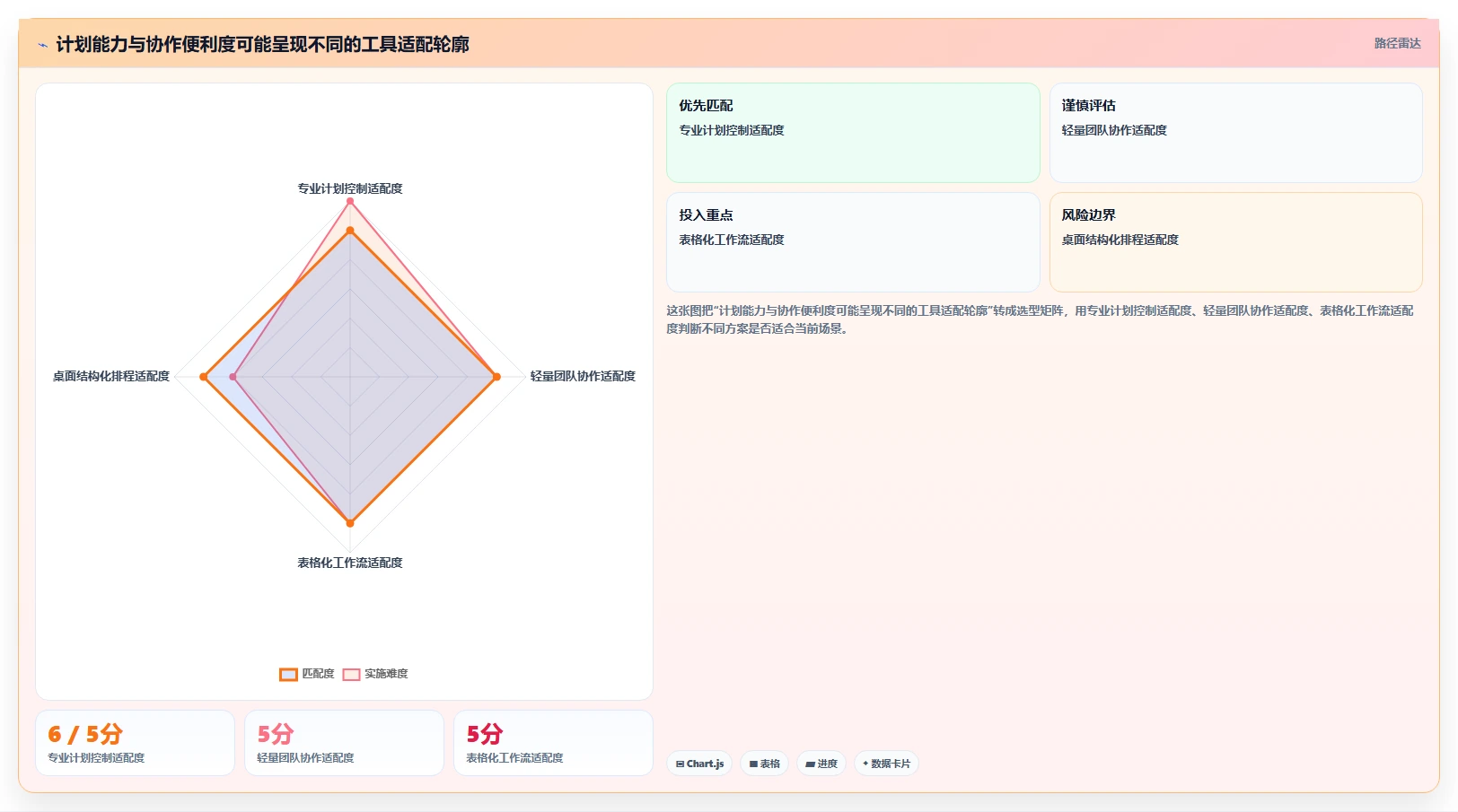Open the 谨慎评估 card
The image size is (1458, 812).
click(x=1236, y=133)
